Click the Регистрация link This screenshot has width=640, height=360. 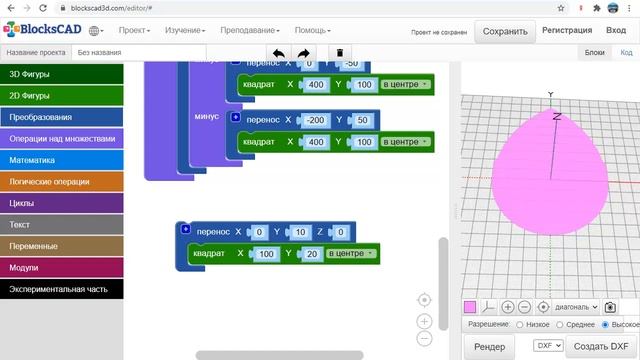(567, 30)
